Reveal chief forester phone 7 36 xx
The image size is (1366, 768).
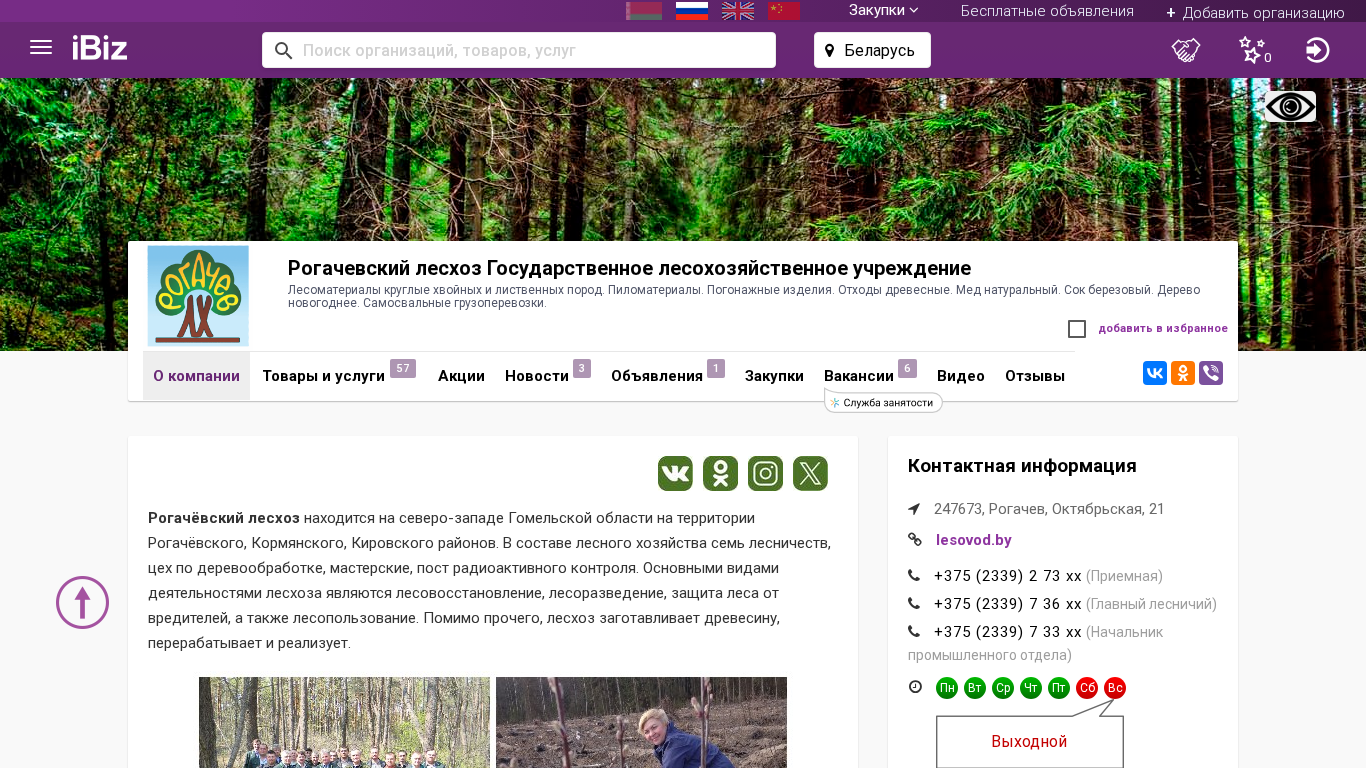click(1008, 604)
